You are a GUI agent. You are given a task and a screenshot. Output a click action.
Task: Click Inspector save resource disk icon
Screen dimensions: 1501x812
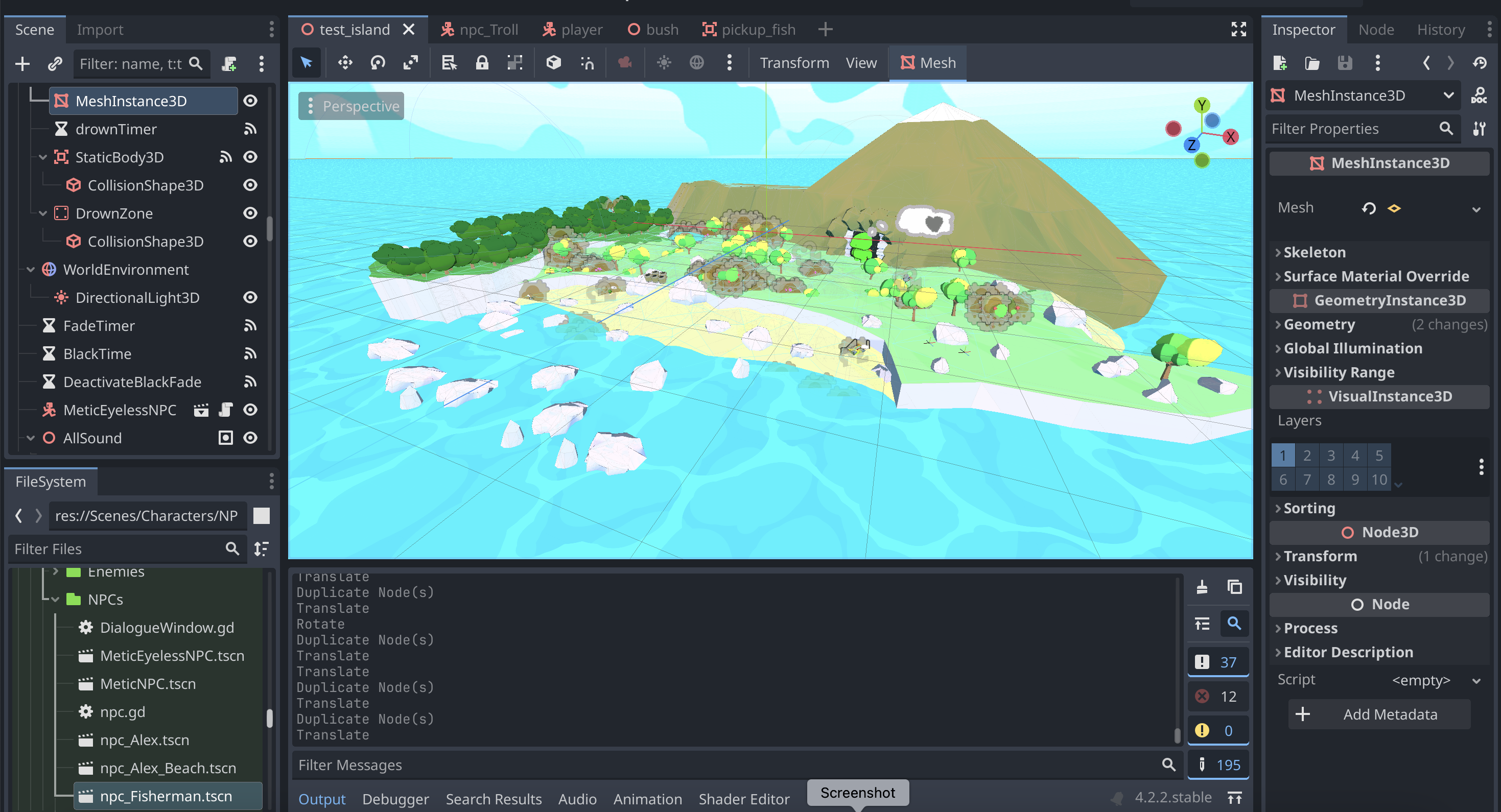click(x=1344, y=63)
